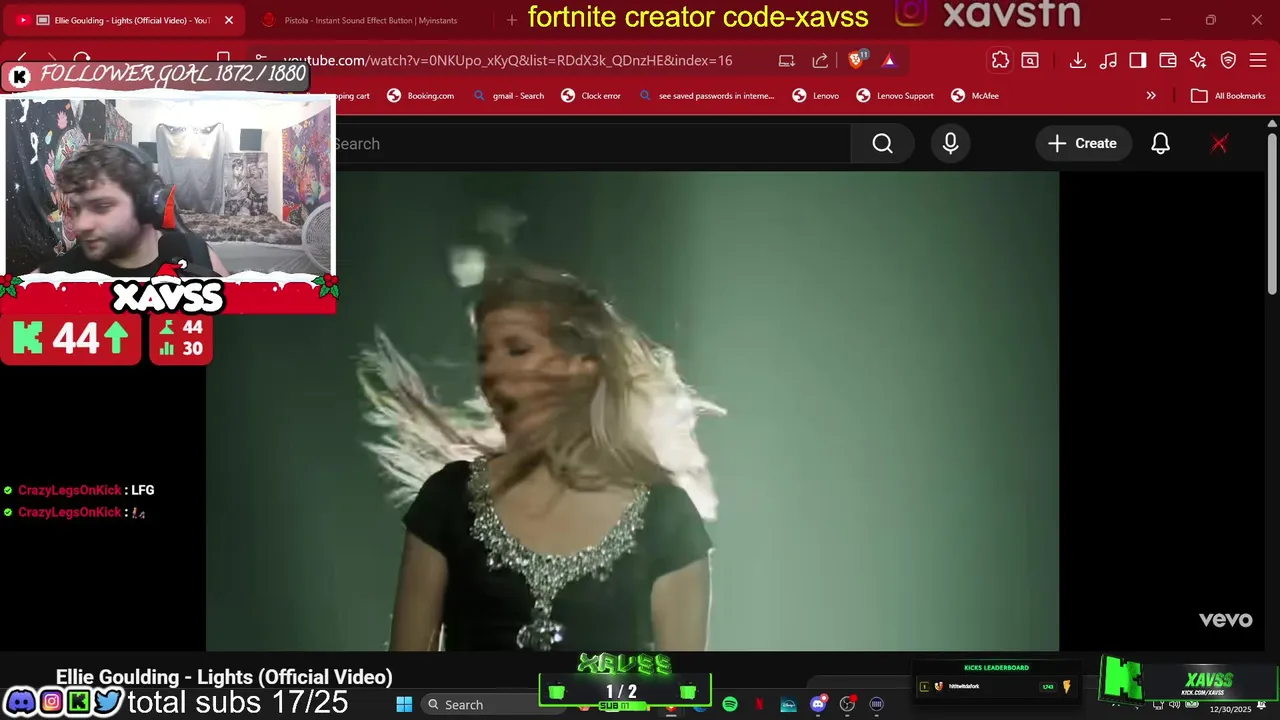Open the Downloads toolbar icon
Screen dimensions: 1280x720
coord(1077,61)
